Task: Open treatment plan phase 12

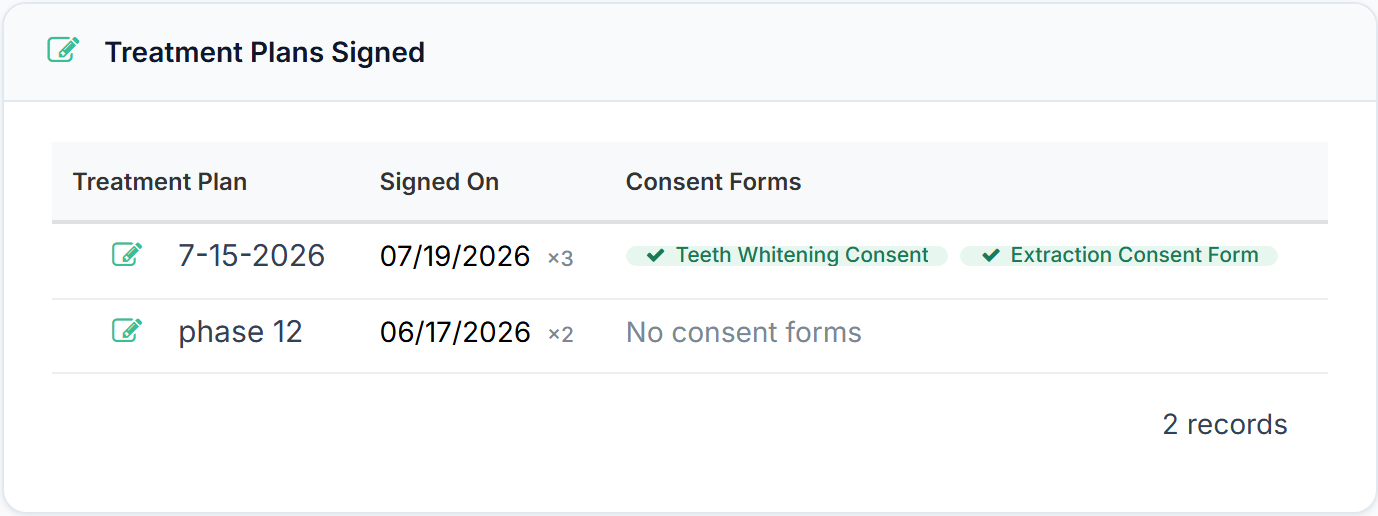Action: pos(240,332)
